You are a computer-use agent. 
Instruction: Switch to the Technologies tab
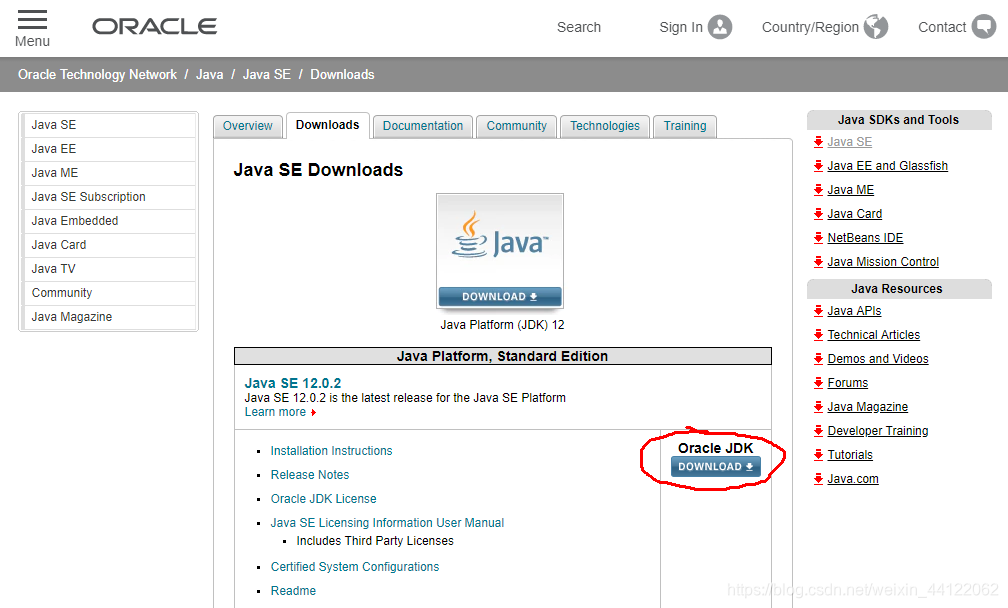[x=605, y=126]
